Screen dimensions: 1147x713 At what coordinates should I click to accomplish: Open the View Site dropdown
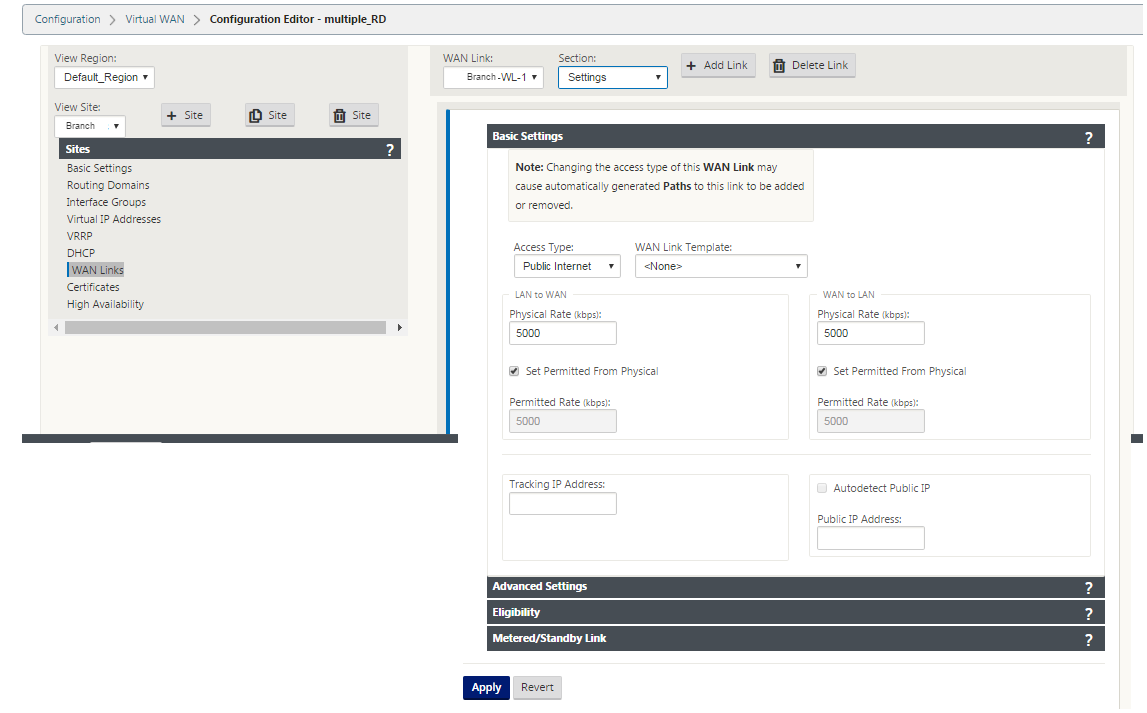(90, 127)
